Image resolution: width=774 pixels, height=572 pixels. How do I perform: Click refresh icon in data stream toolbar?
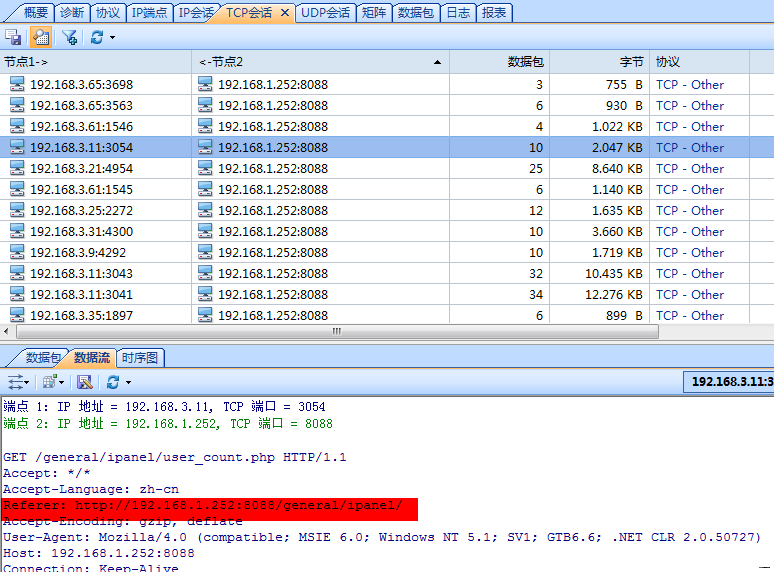[x=113, y=382]
